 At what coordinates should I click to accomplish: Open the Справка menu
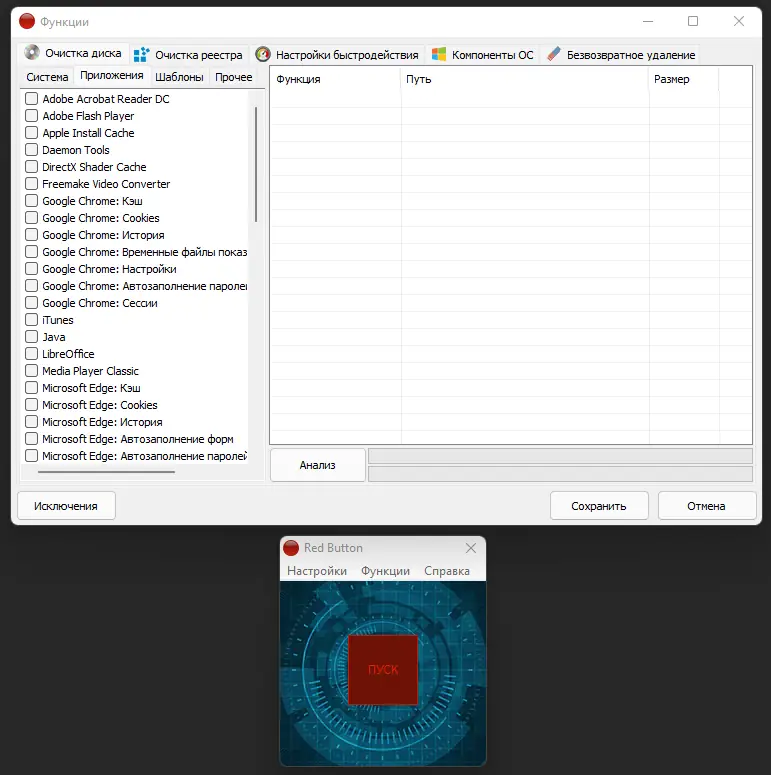[x=447, y=571]
